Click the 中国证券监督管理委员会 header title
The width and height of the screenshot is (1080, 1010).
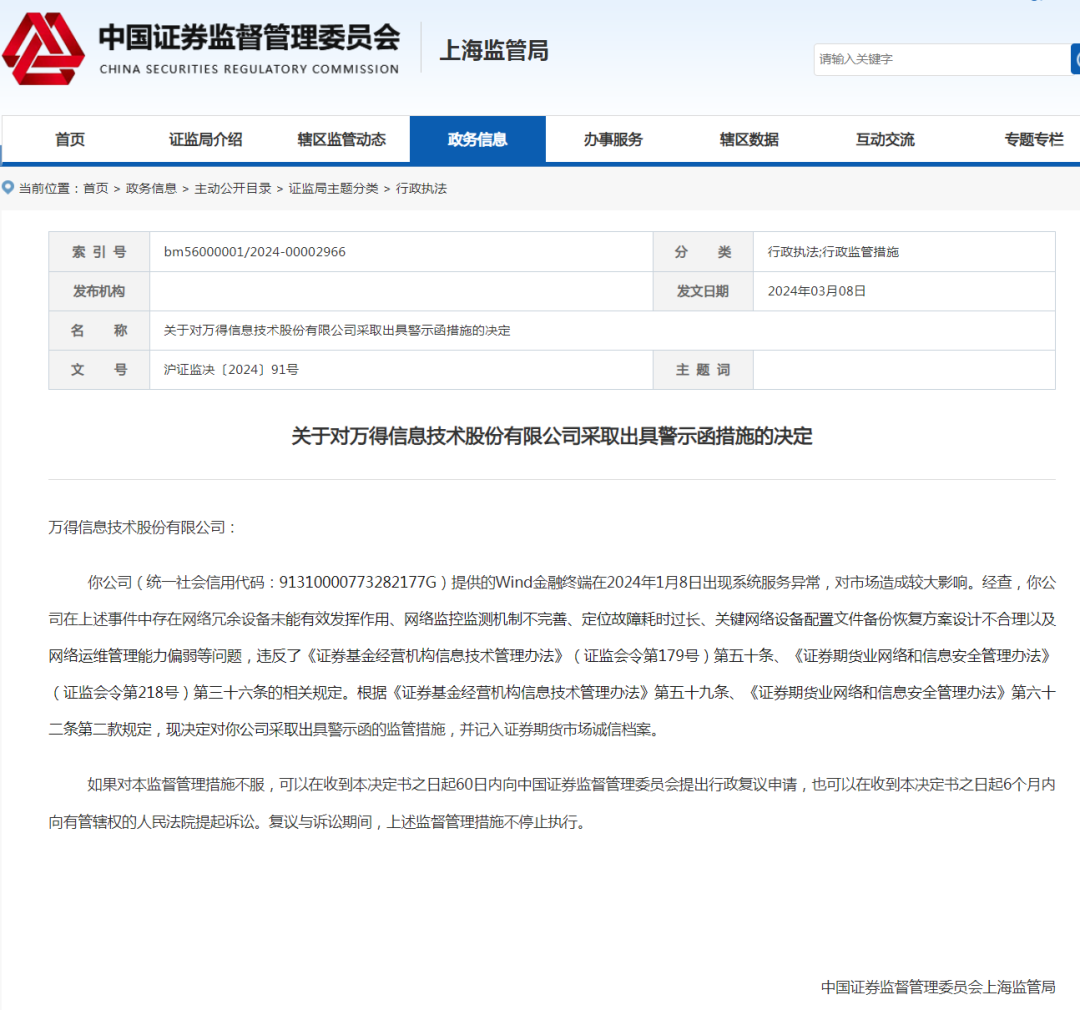pos(249,37)
